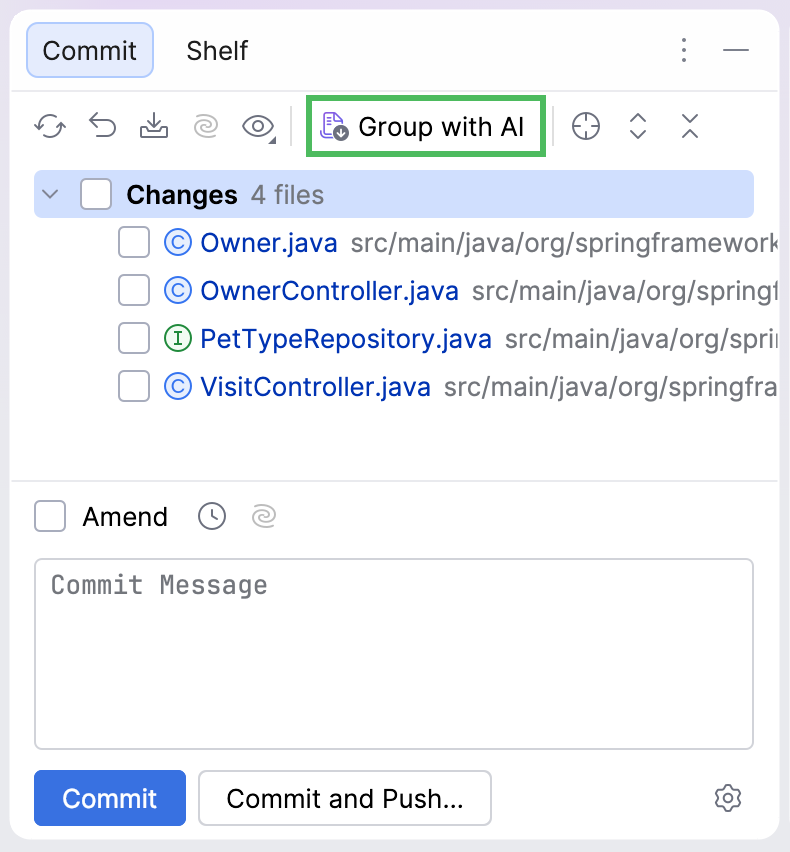Type inside the Commit Message field
The image size is (790, 852).
click(394, 650)
